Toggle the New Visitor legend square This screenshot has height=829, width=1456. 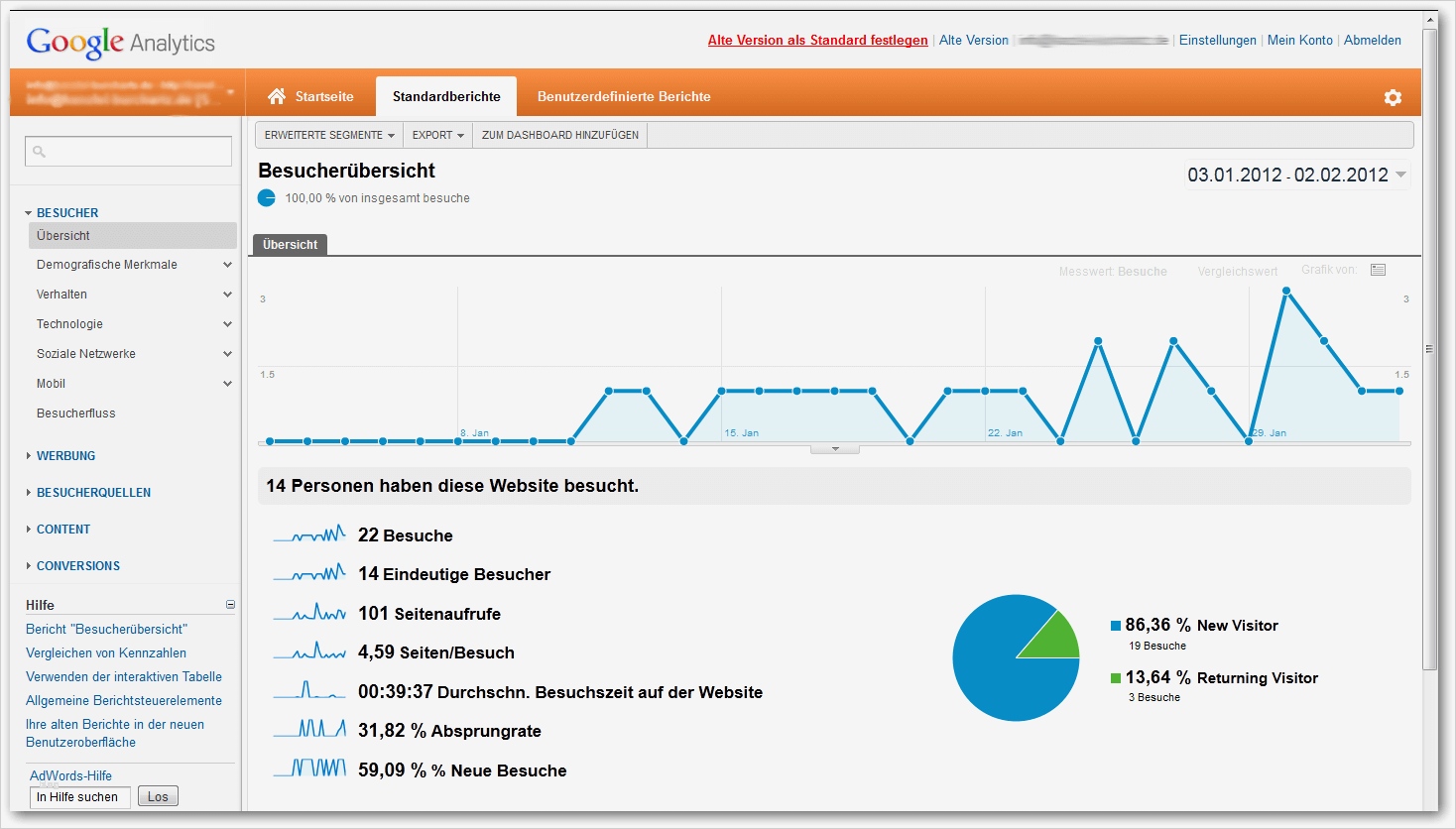click(1114, 625)
